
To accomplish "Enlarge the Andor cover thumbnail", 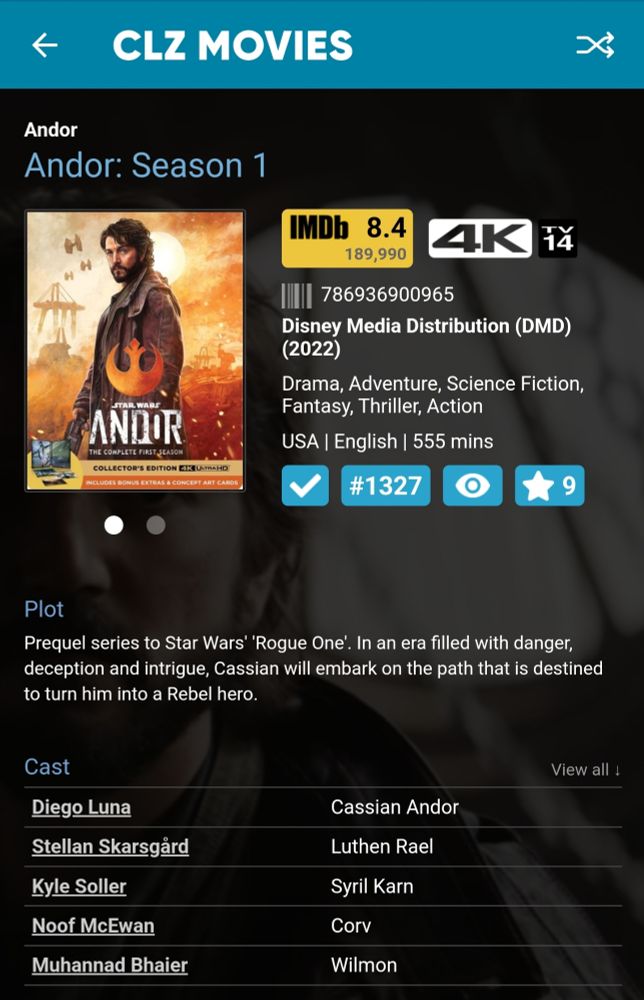I will point(135,351).
